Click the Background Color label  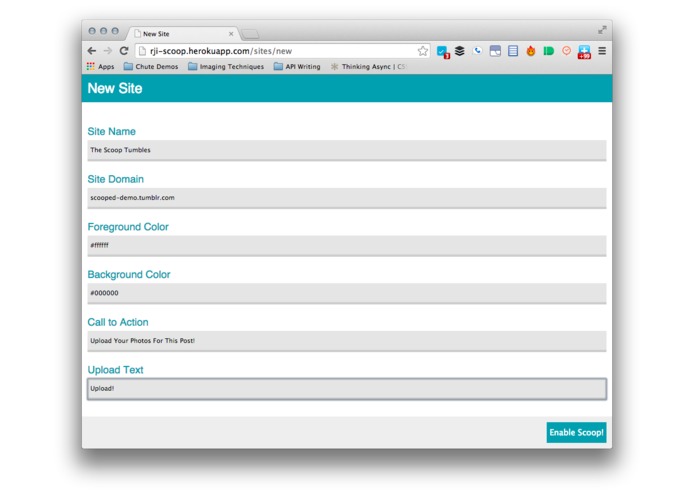point(129,275)
